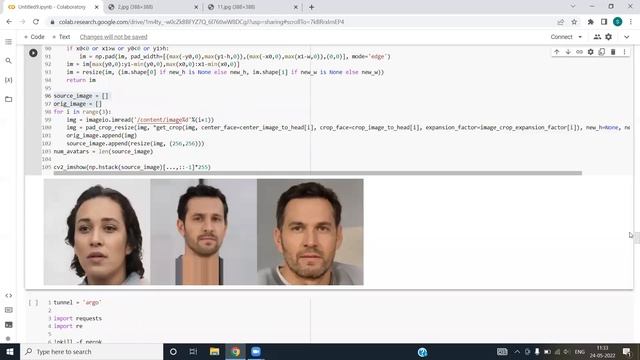Mirror cell in tab icon

(x=602, y=52)
